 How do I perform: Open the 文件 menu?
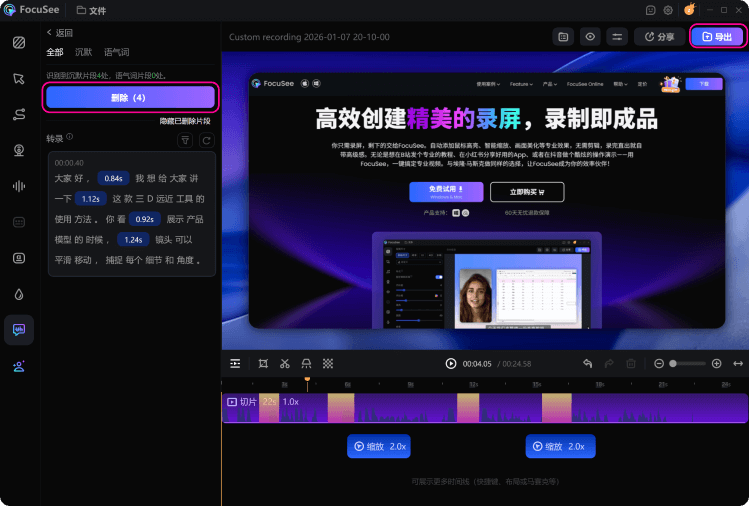point(91,10)
